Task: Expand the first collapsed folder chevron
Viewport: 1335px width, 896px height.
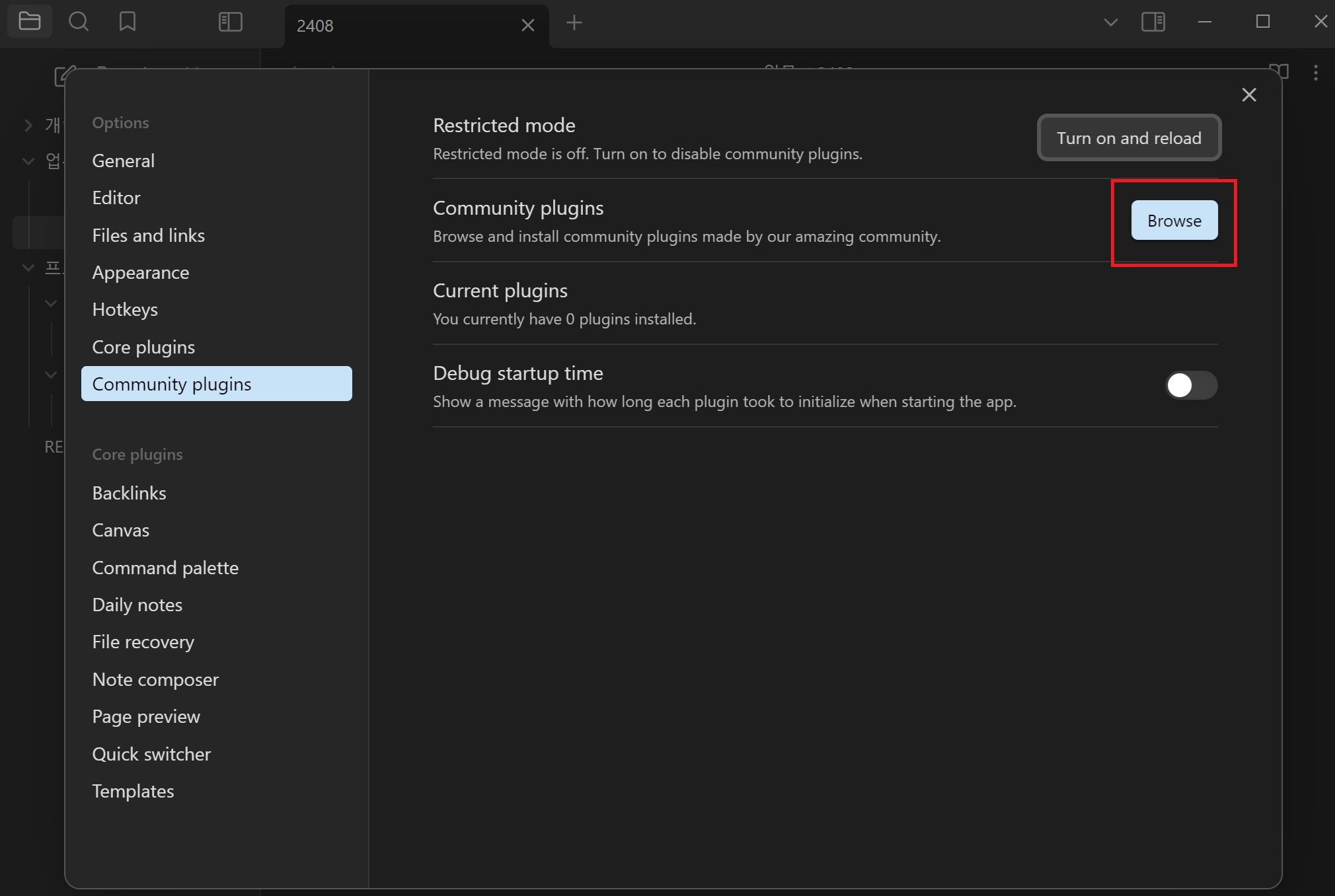Action: [x=28, y=125]
